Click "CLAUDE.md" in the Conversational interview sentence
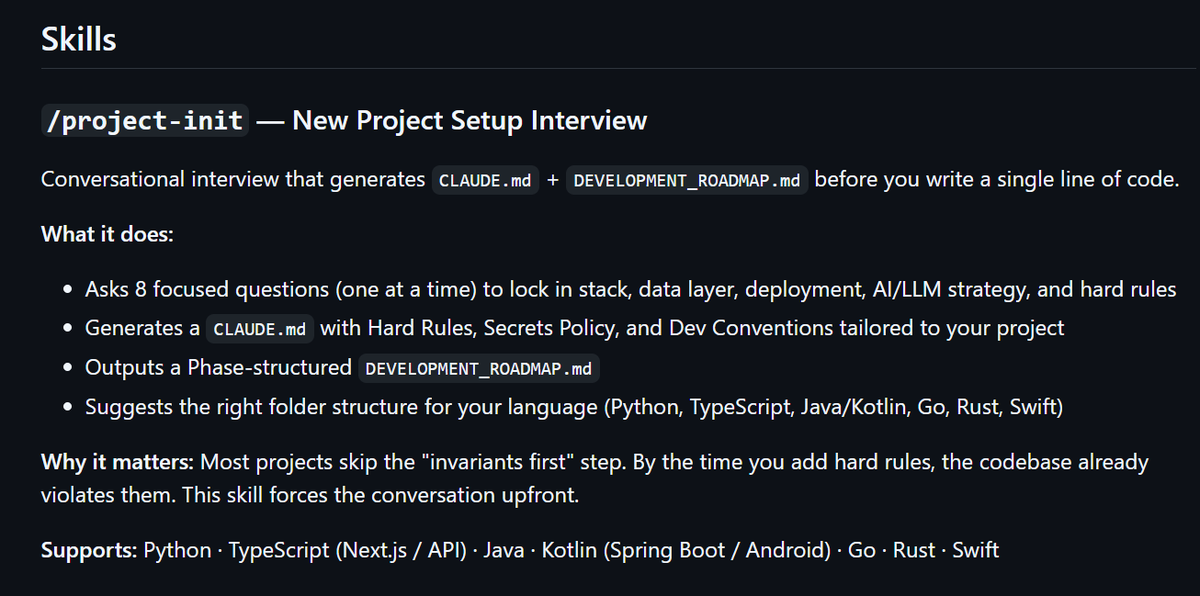The height and width of the screenshot is (596, 1200). point(485,182)
